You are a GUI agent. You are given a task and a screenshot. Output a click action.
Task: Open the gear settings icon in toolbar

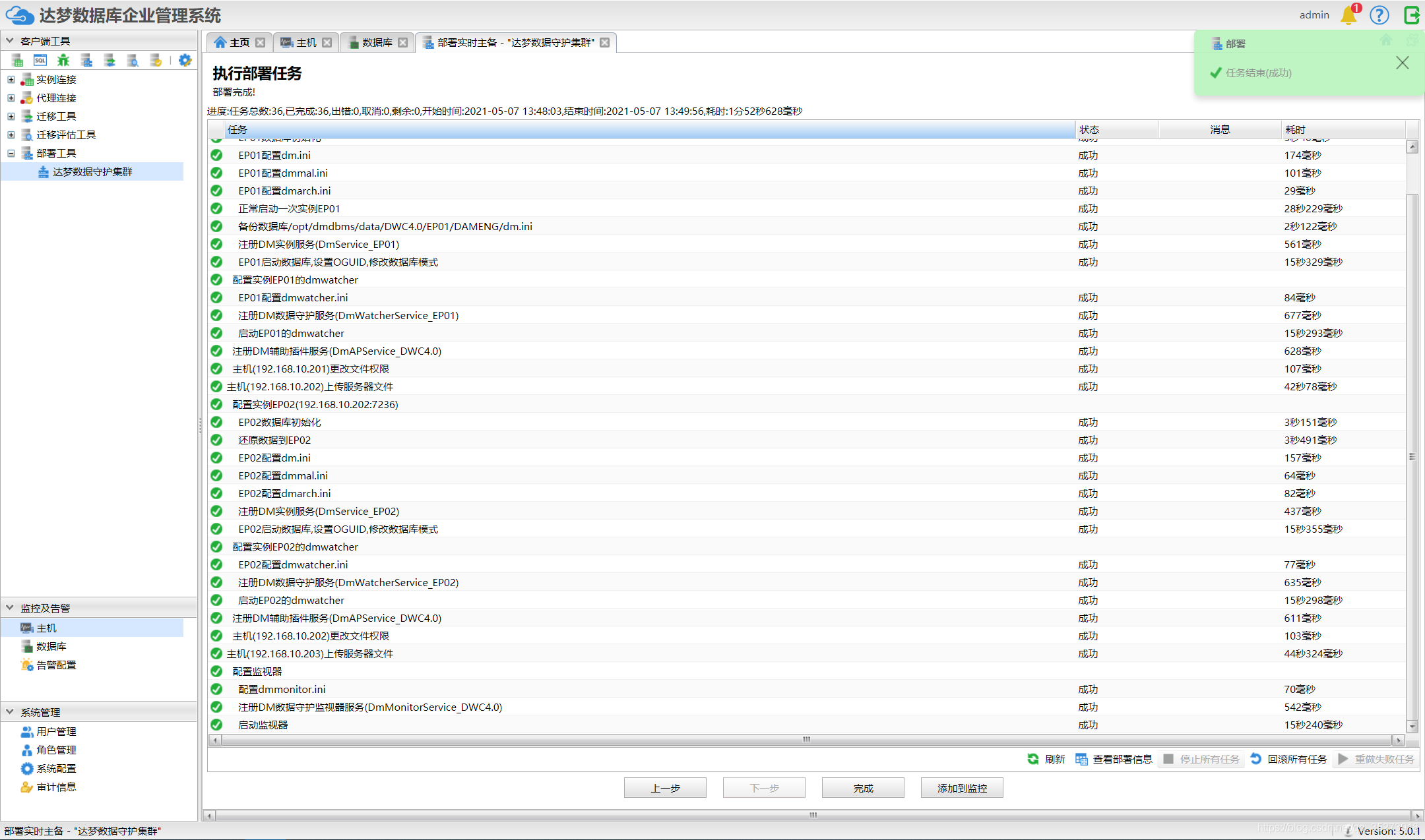(185, 61)
